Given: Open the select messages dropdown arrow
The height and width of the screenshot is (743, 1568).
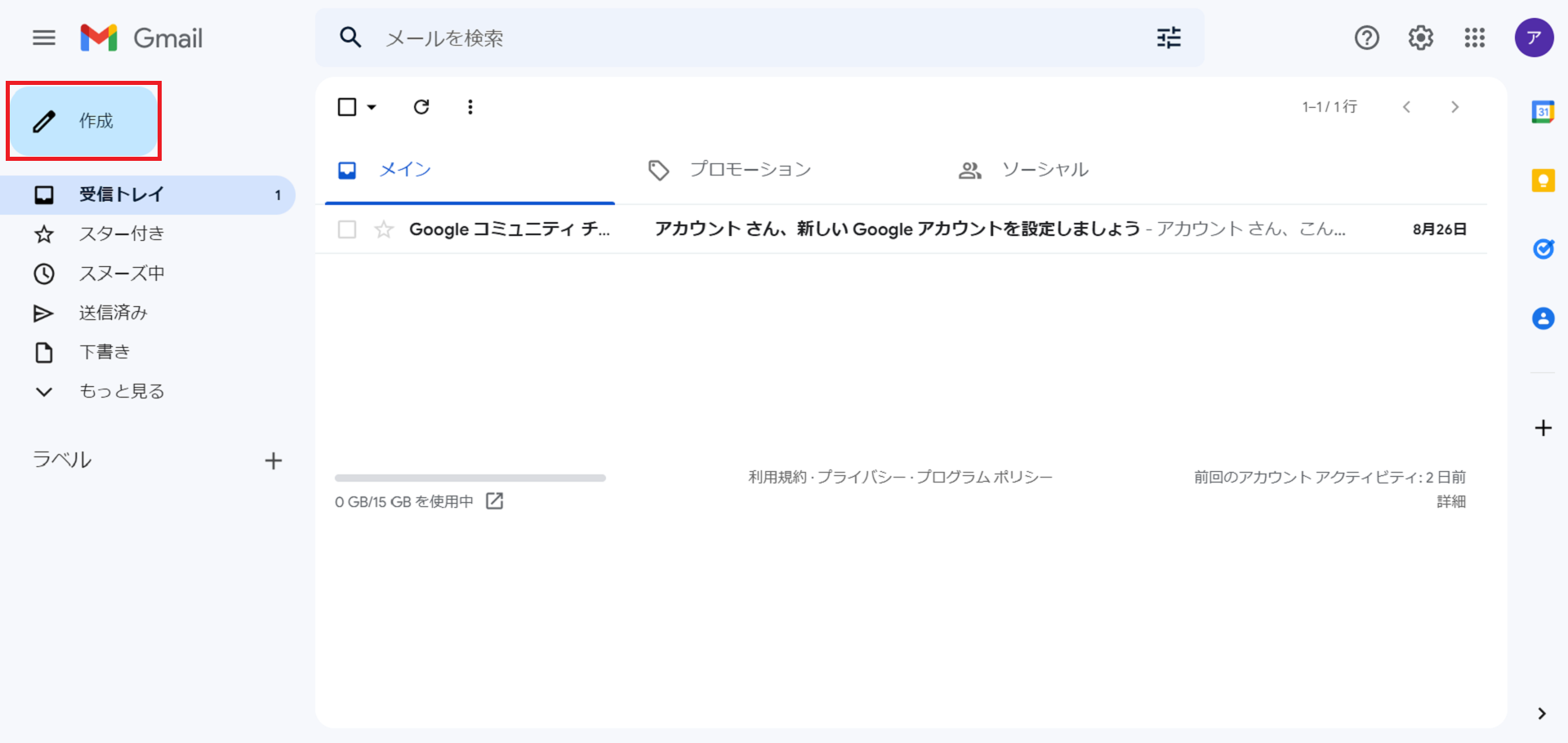Looking at the screenshot, I should pyautogui.click(x=372, y=107).
